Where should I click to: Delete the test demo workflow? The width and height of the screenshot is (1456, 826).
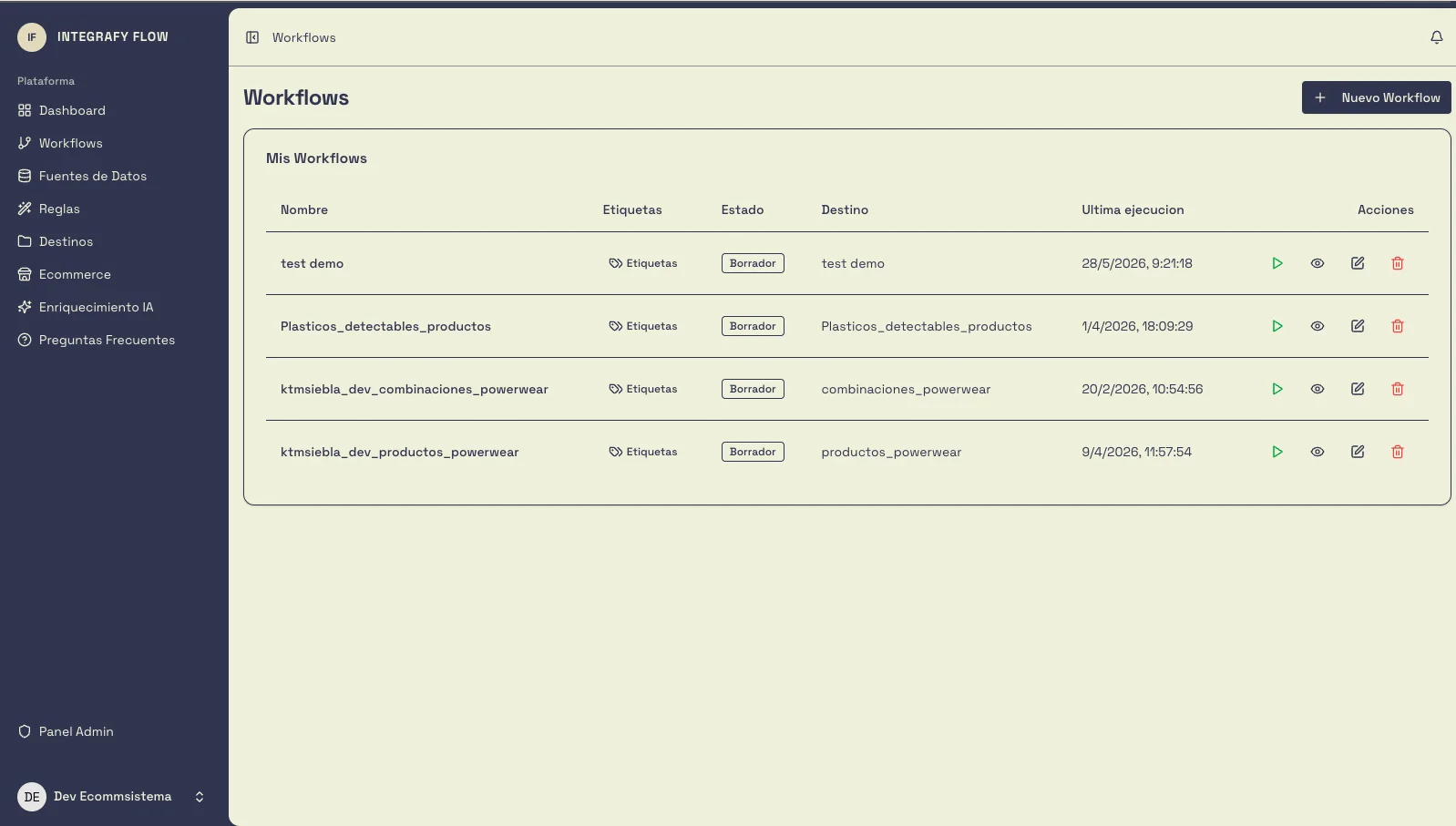[1398, 263]
